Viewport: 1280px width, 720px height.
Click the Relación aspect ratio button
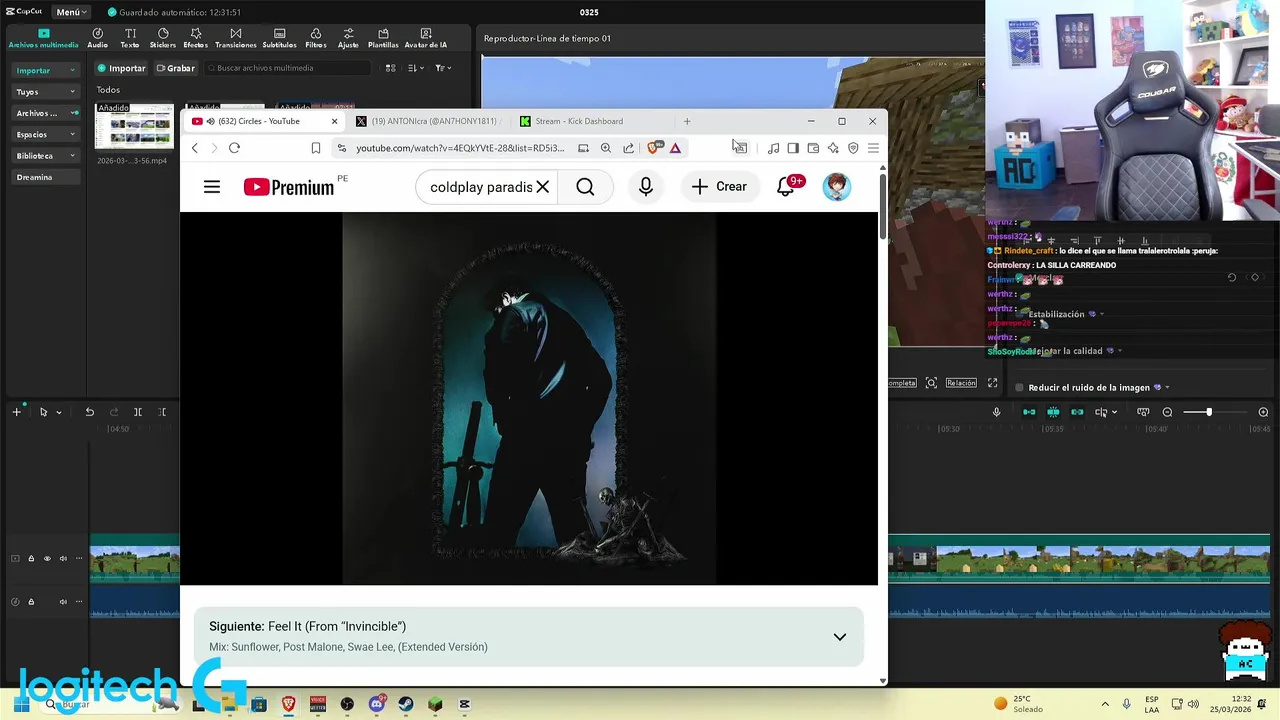coord(961,383)
